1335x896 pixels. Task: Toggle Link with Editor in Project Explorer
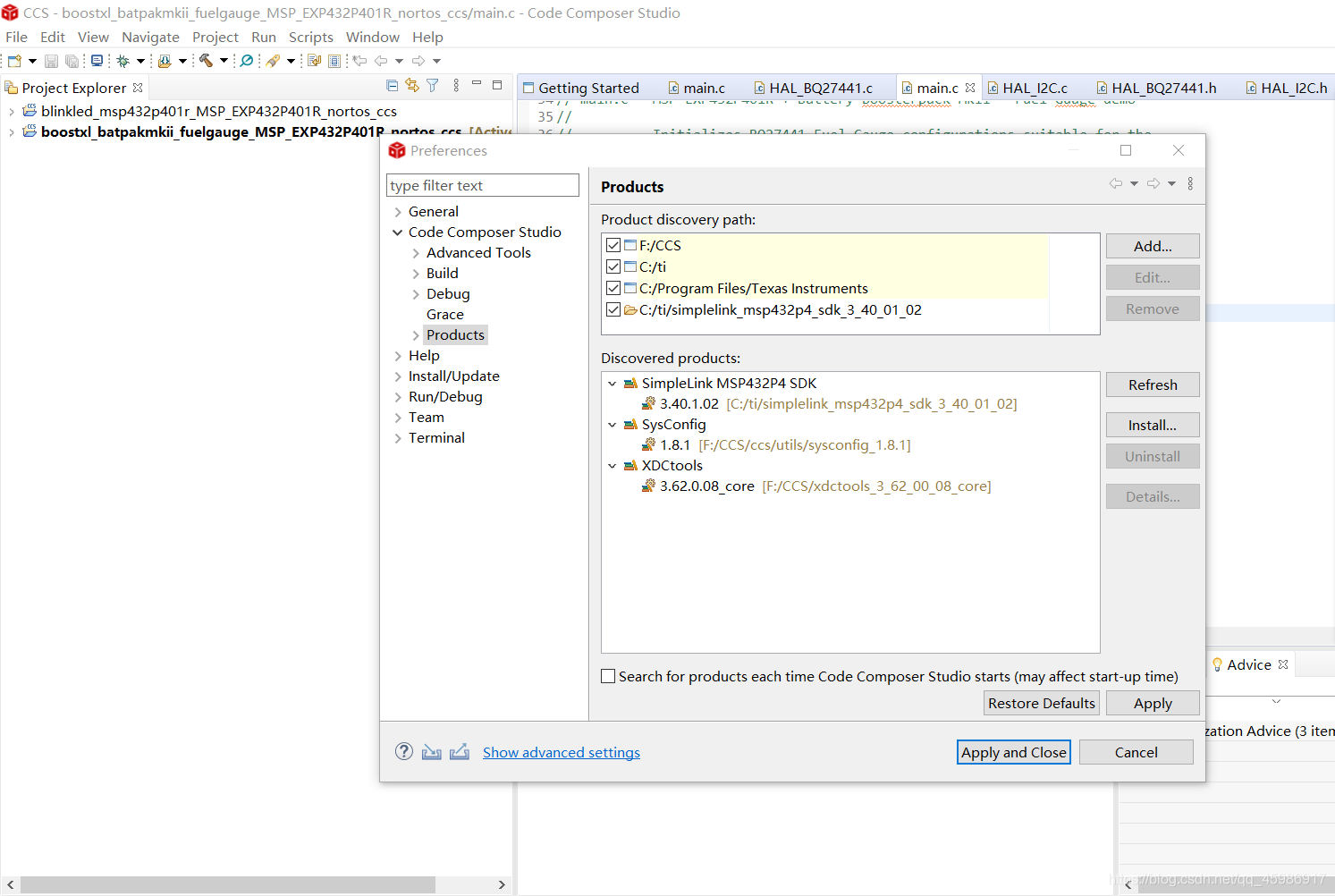click(412, 85)
